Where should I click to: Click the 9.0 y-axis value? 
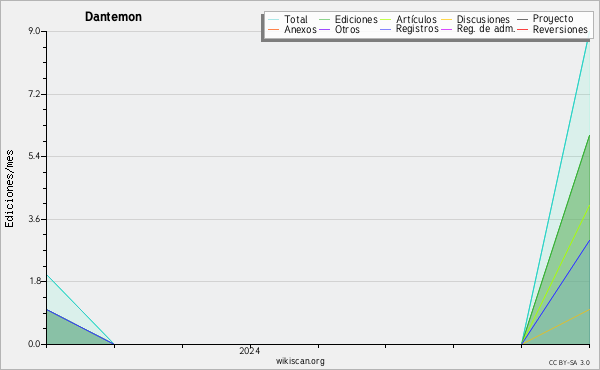[34, 31]
